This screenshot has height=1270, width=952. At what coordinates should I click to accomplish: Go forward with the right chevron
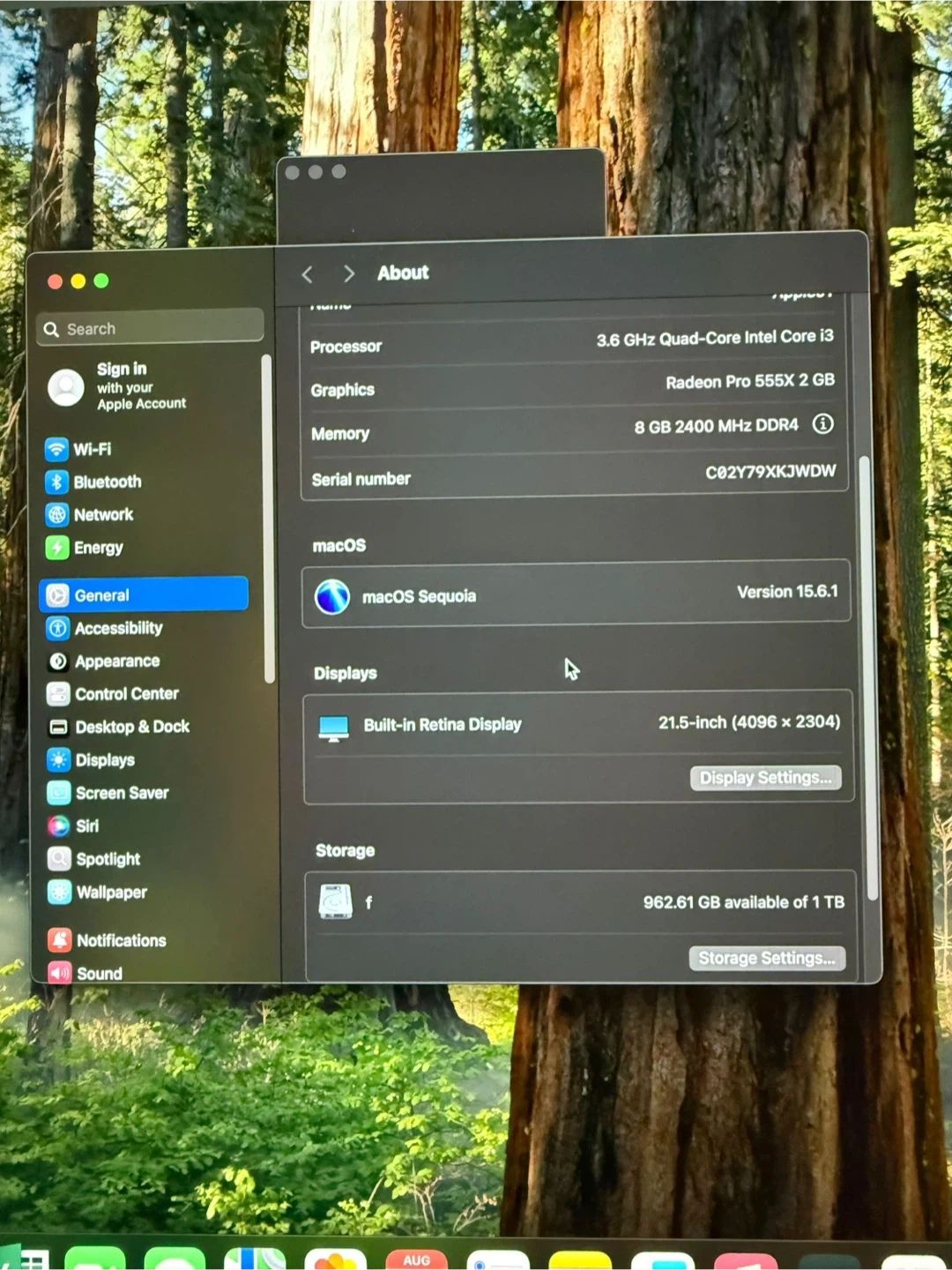(349, 274)
